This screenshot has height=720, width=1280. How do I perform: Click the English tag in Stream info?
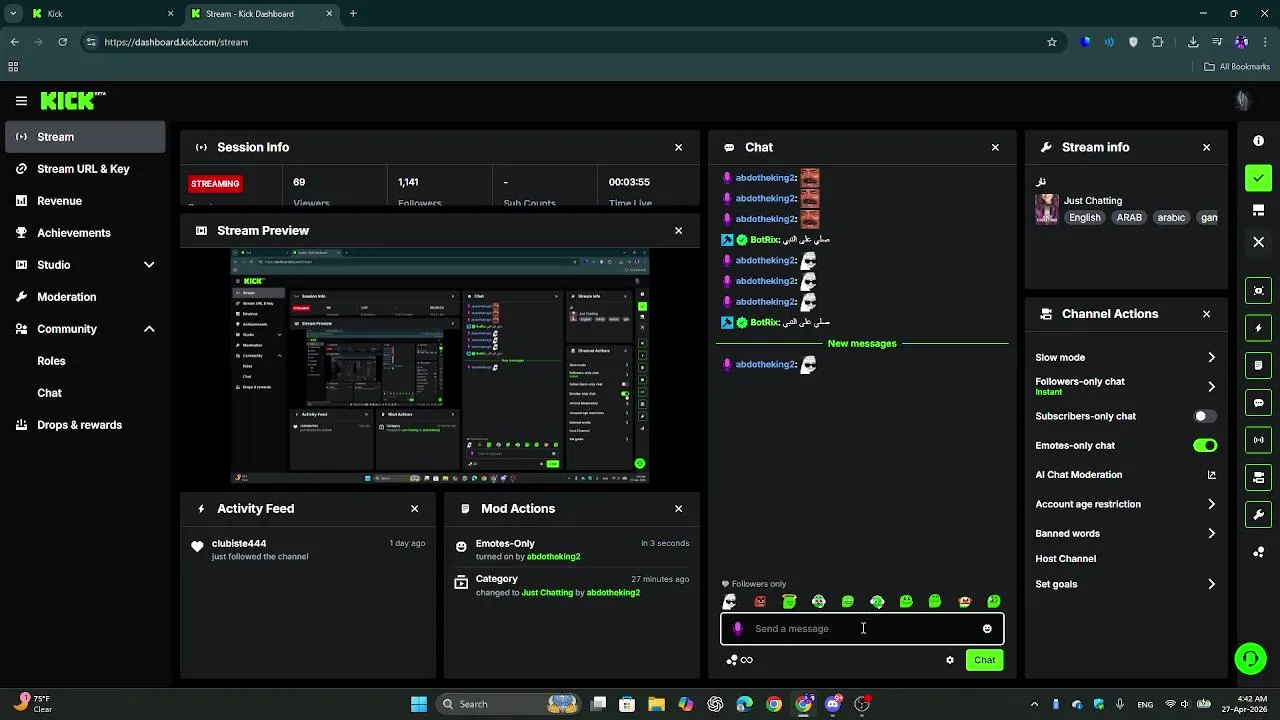point(1084,218)
